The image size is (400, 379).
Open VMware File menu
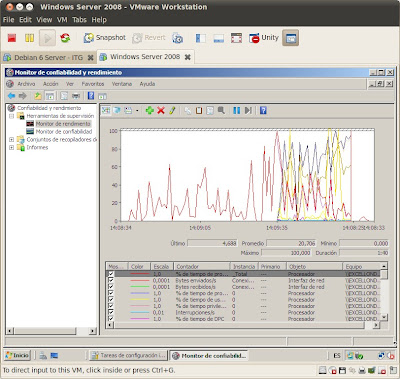pyautogui.click(x=8, y=20)
